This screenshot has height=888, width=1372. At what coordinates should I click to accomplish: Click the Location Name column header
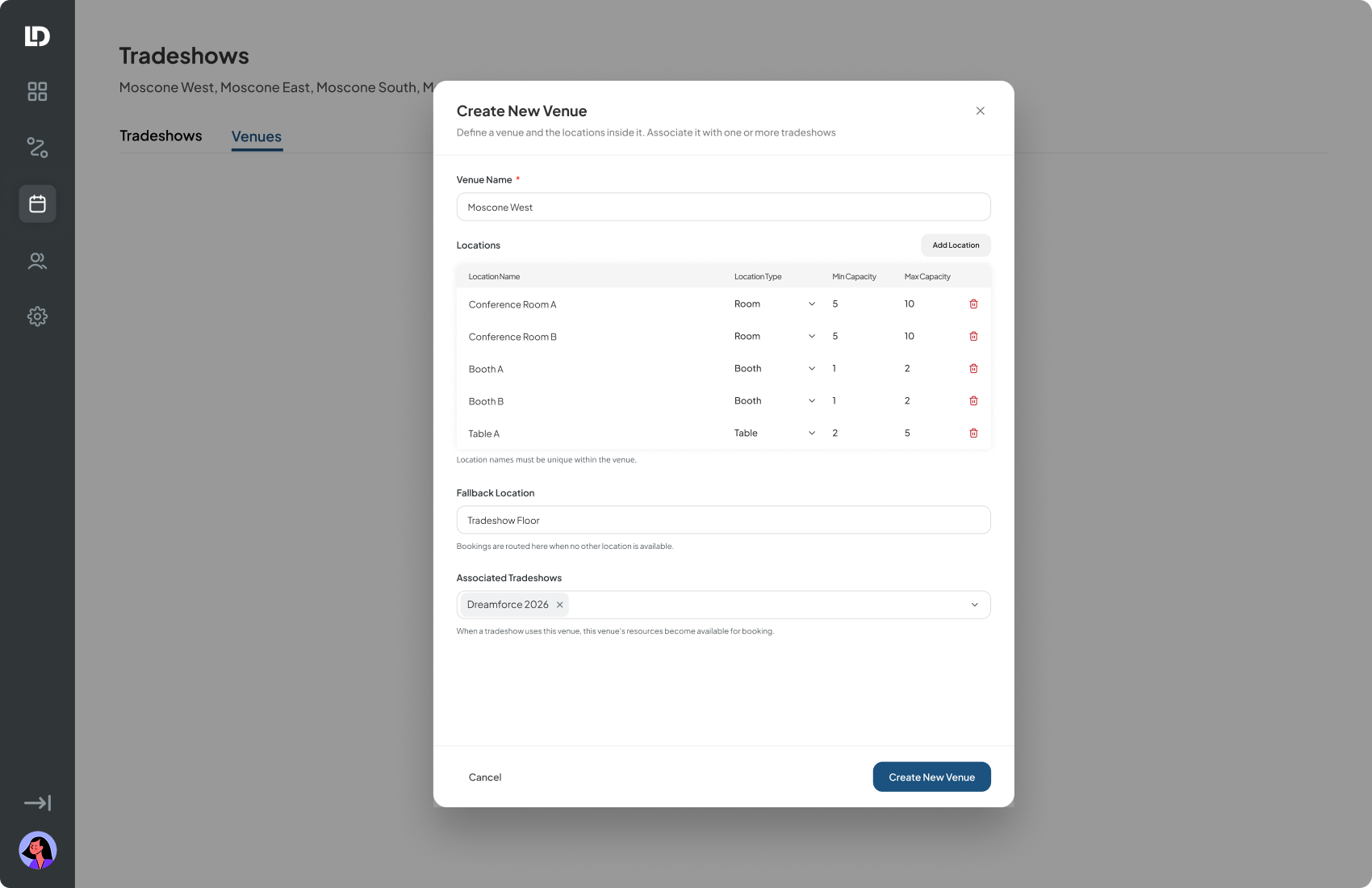[494, 277]
